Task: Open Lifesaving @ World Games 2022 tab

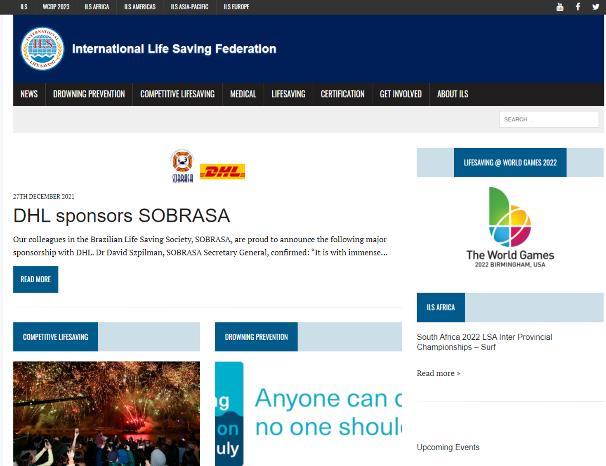Action: coord(510,162)
